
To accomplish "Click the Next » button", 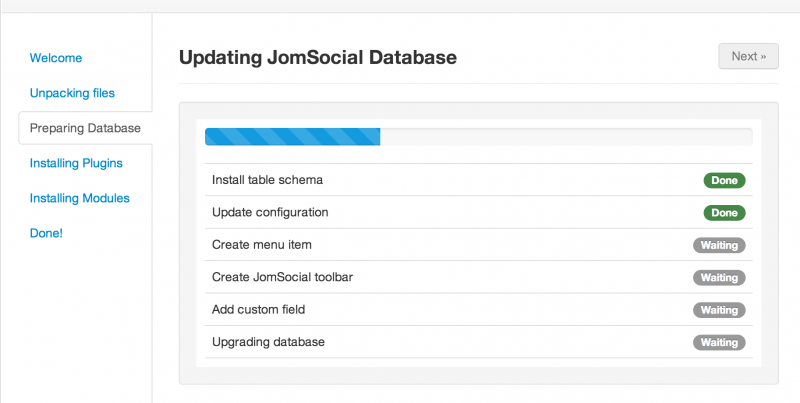I will pyautogui.click(x=748, y=56).
